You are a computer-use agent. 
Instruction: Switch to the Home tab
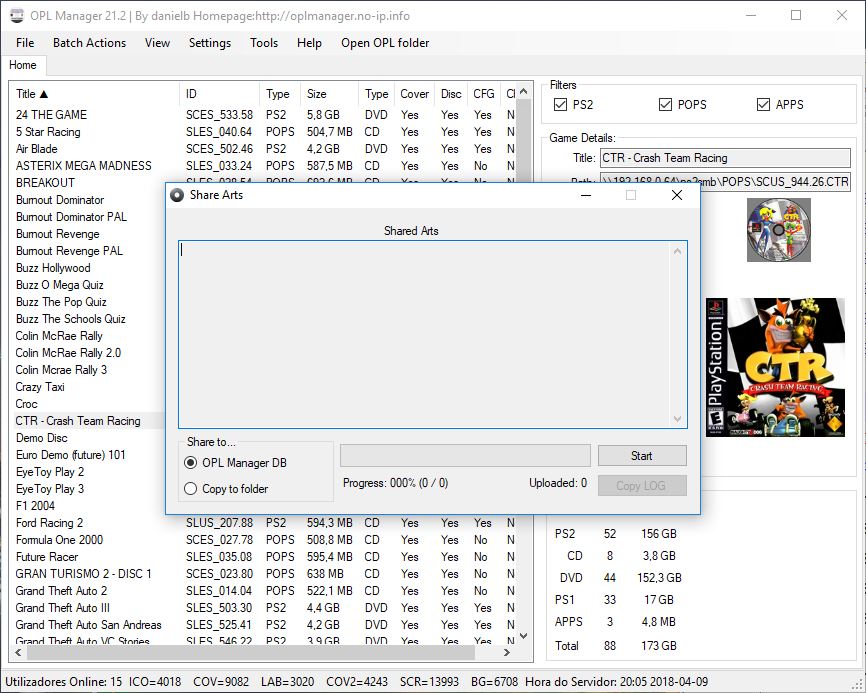pos(23,65)
